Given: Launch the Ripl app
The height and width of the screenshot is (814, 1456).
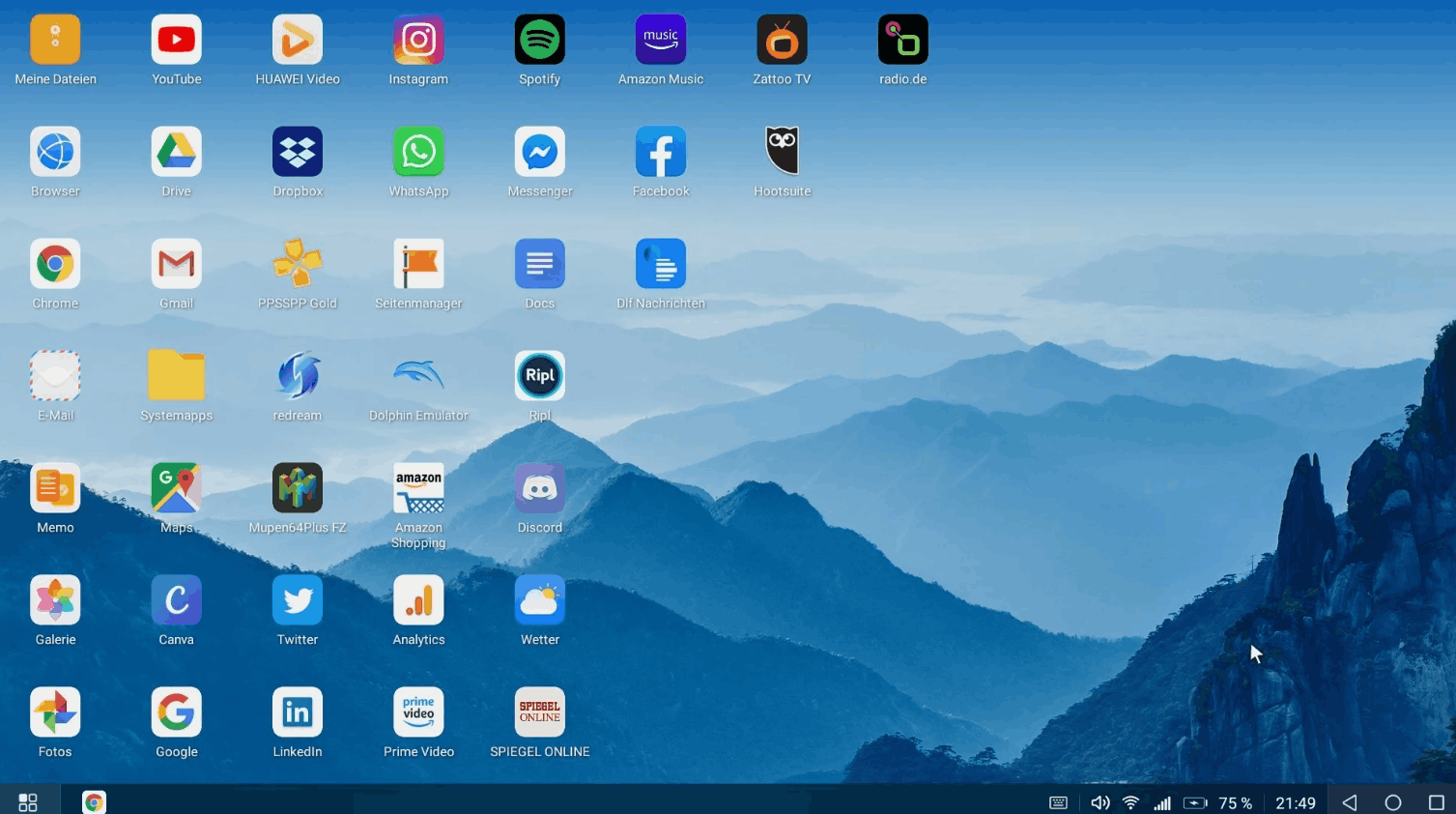Looking at the screenshot, I should point(540,376).
